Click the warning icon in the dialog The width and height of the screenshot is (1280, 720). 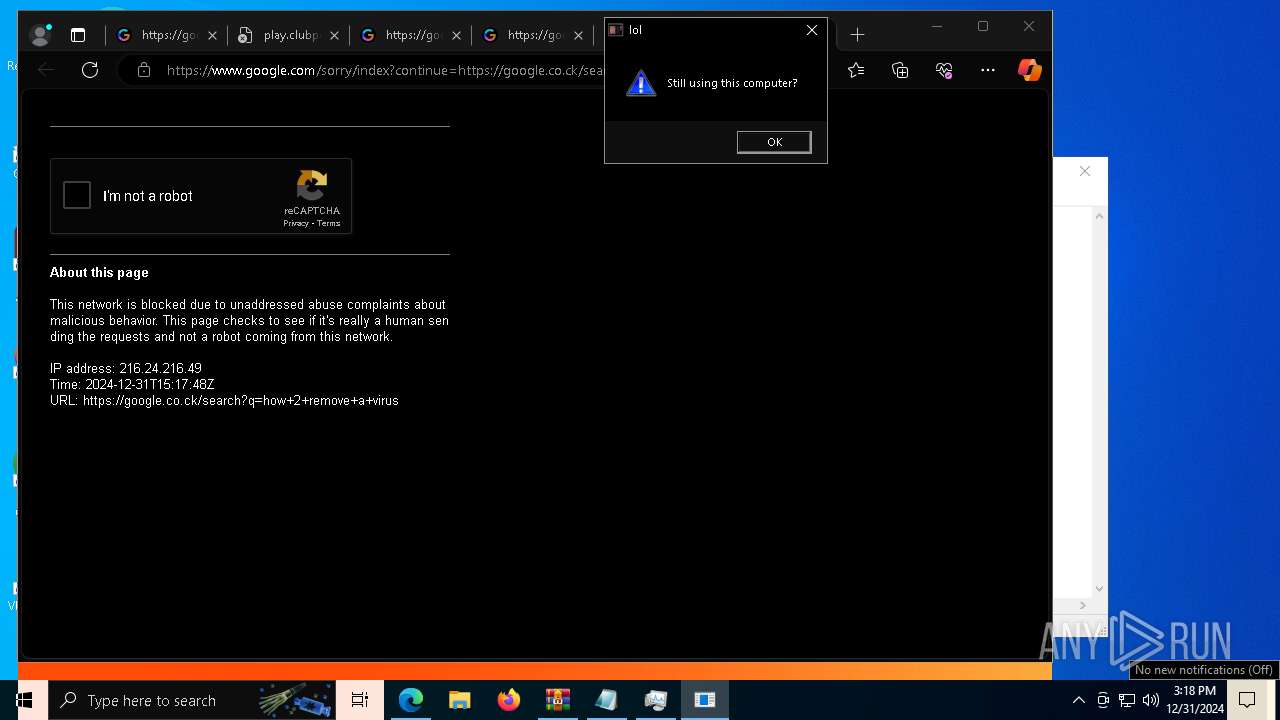641,83
